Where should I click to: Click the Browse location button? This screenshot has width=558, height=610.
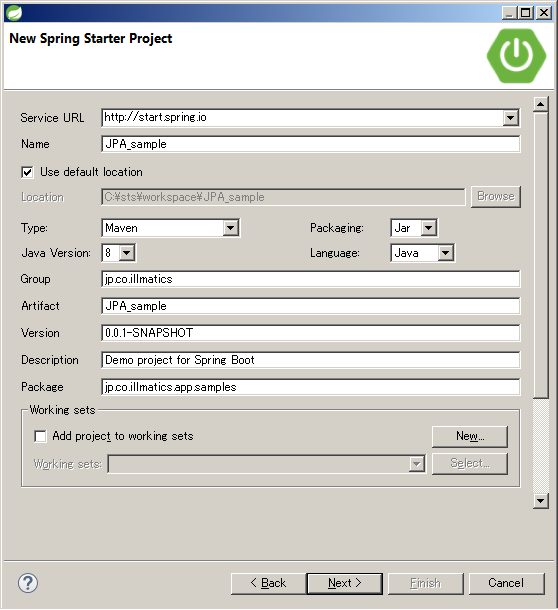coord(496,196)
